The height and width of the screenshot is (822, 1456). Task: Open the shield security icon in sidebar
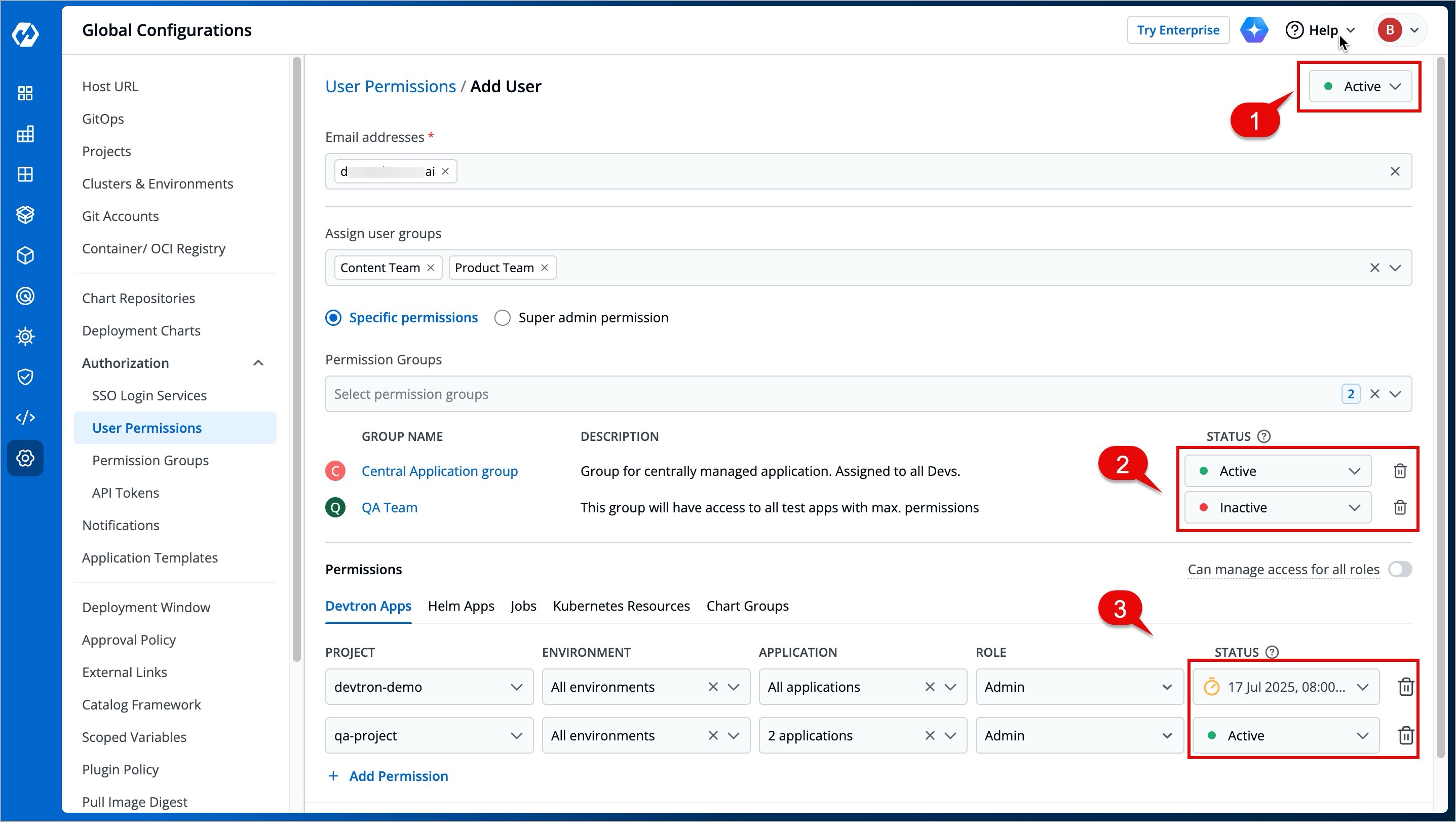pyautogui.click(x=25, y=377)
